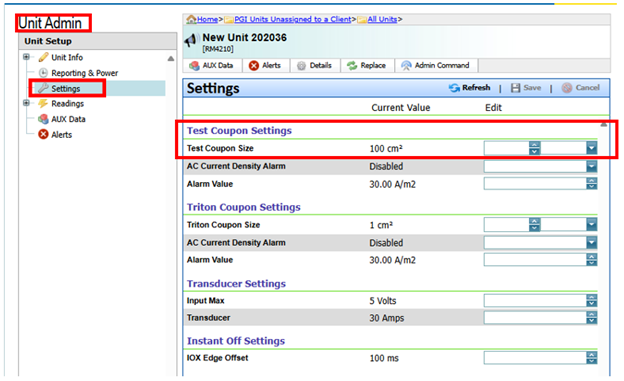Click the Test Coupon Settings heading
The height and width of the screenshot is (381, 624).
tap(239, 131)
